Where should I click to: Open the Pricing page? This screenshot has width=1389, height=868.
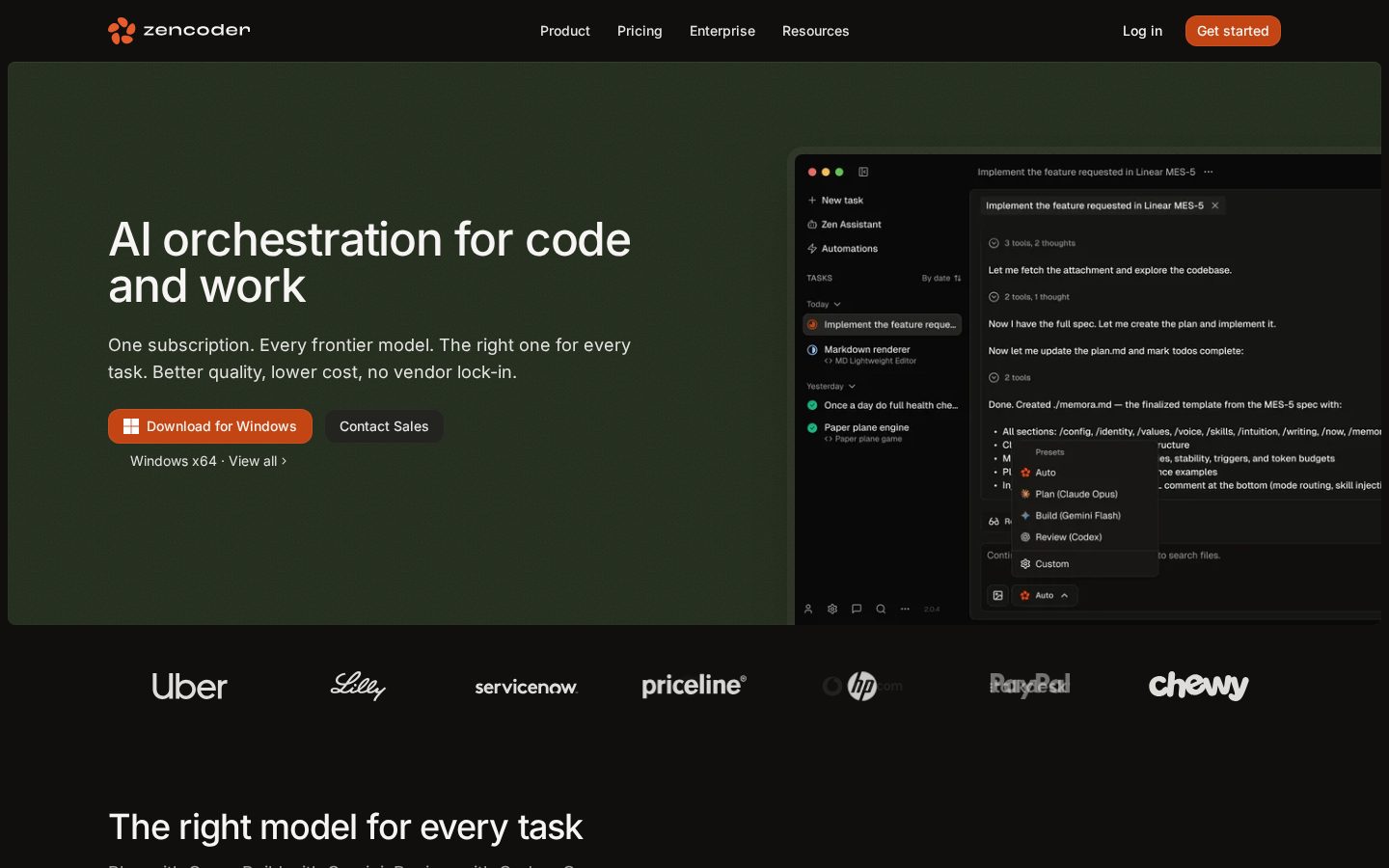pyautogui.click(x=640, y=31)
